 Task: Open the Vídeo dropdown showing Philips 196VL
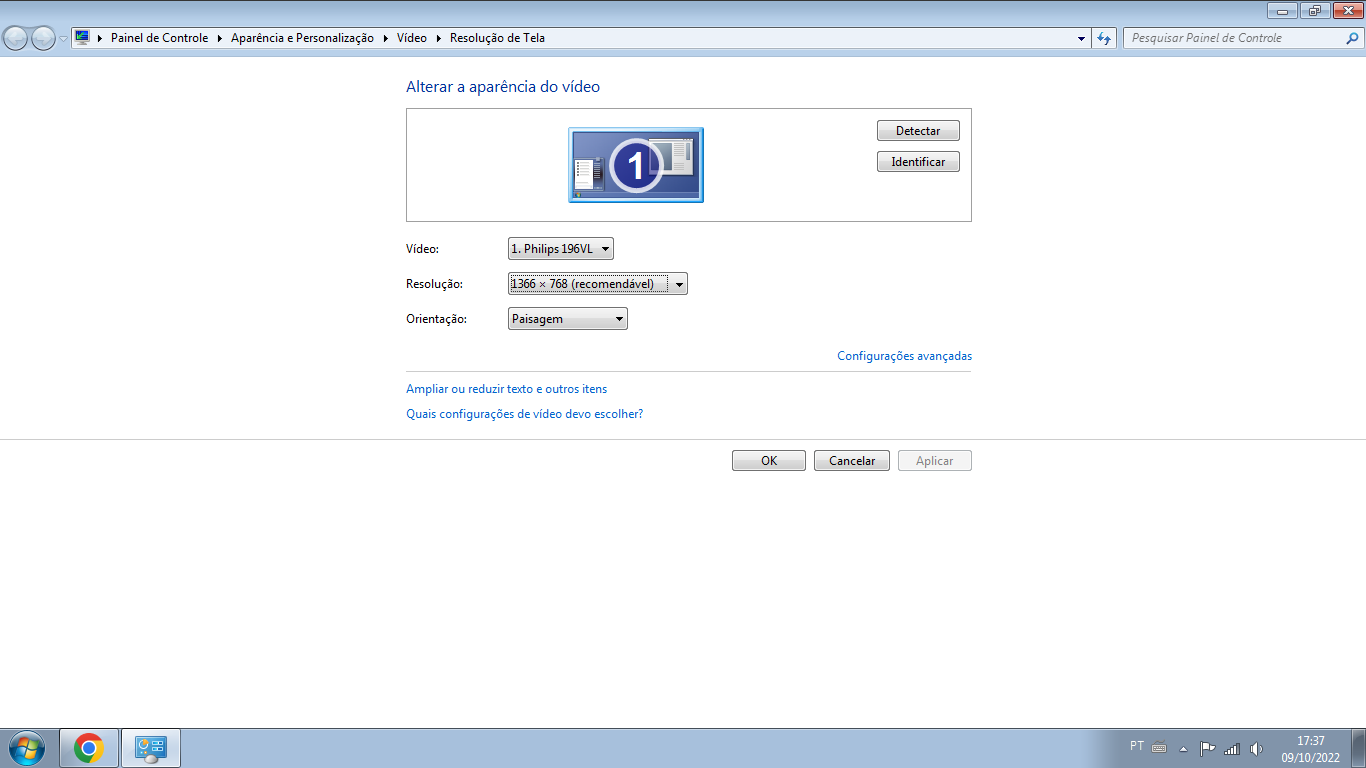coord(561,249)
